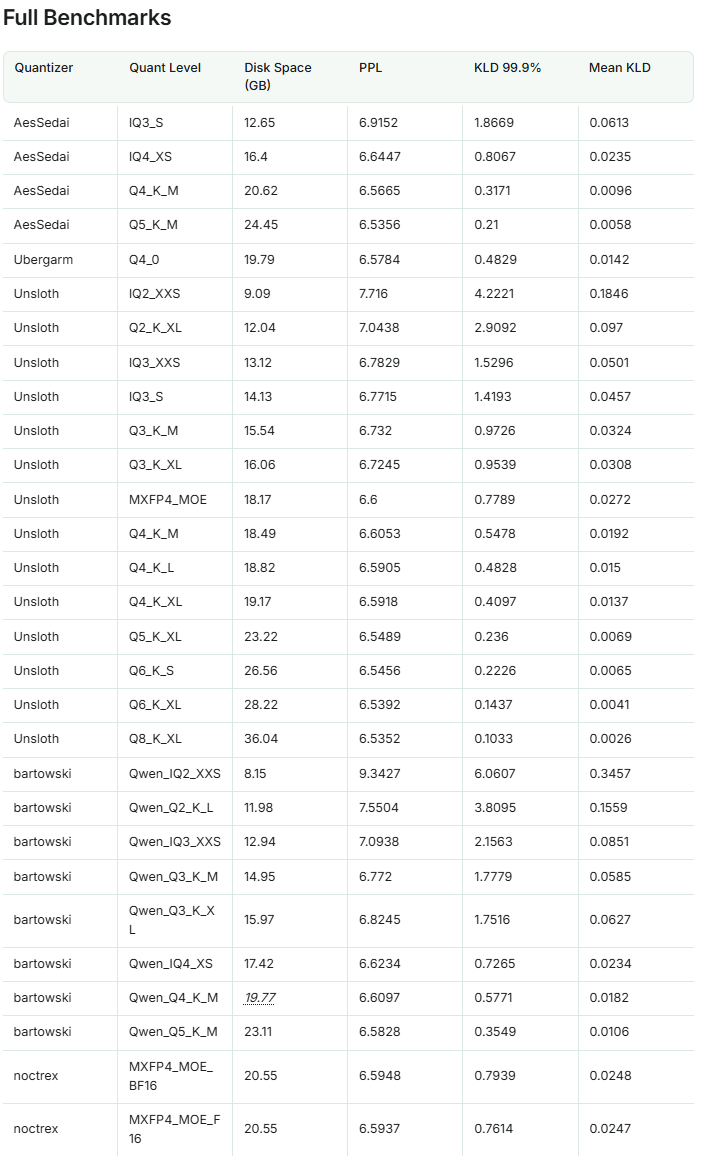Select the Qwen_IQ2_XXS quant level cell
Viewport: 706px width, 1172px height.
tap(175, 773)
